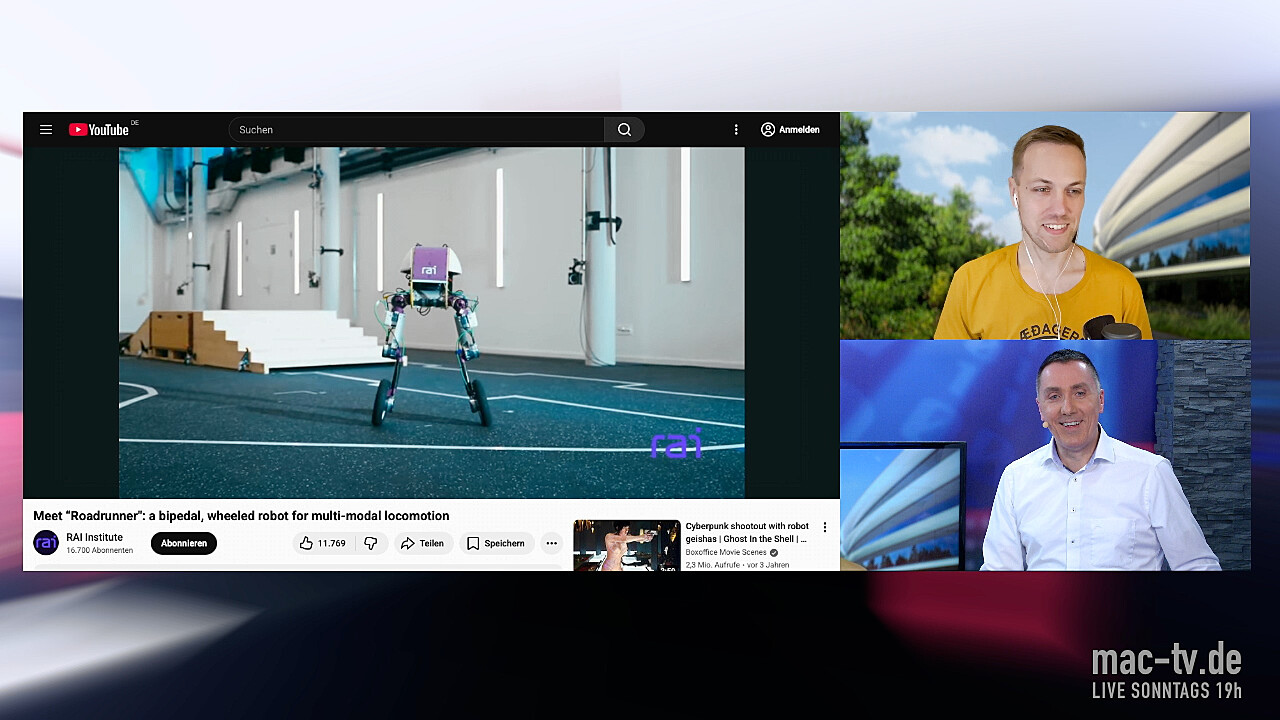
Task: Focus the Suchen search field
Action: (416, 130)
